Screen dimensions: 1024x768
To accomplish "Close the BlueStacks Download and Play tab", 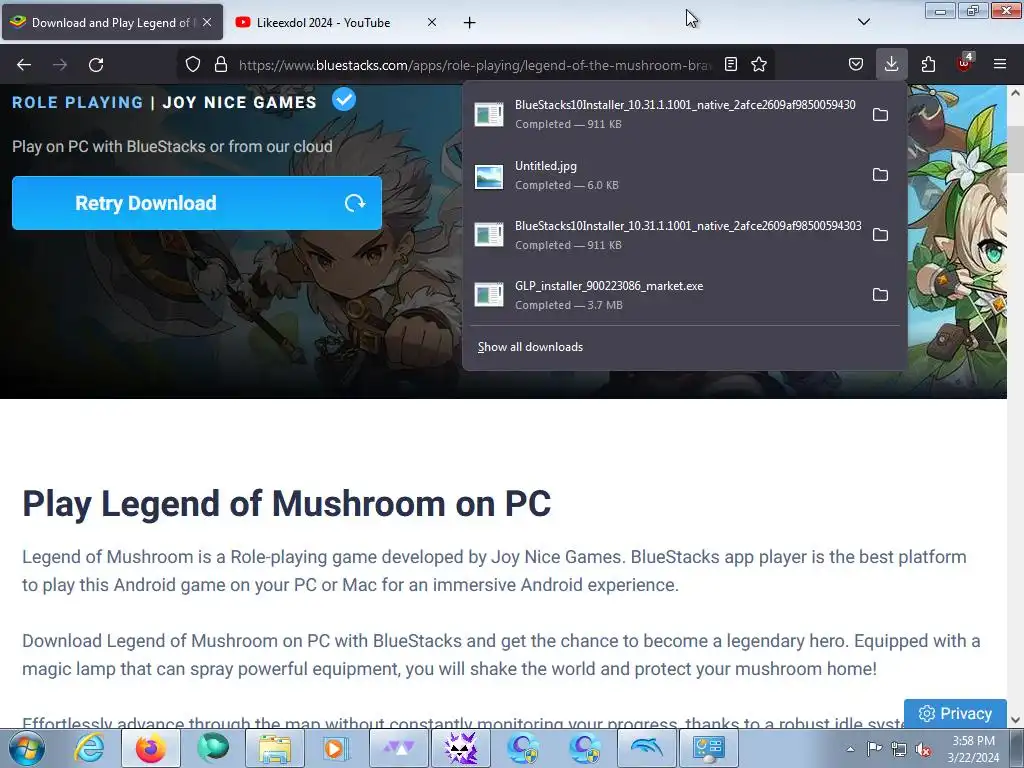I will point(207,22).
